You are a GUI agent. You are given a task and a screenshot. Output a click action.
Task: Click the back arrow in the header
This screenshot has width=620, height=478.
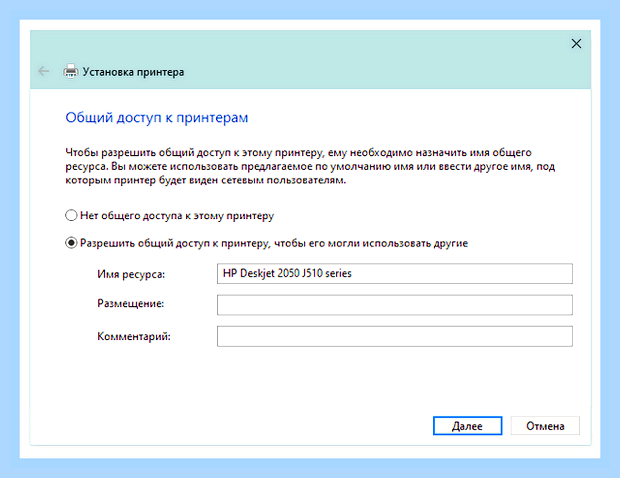(x=43, y=72)
